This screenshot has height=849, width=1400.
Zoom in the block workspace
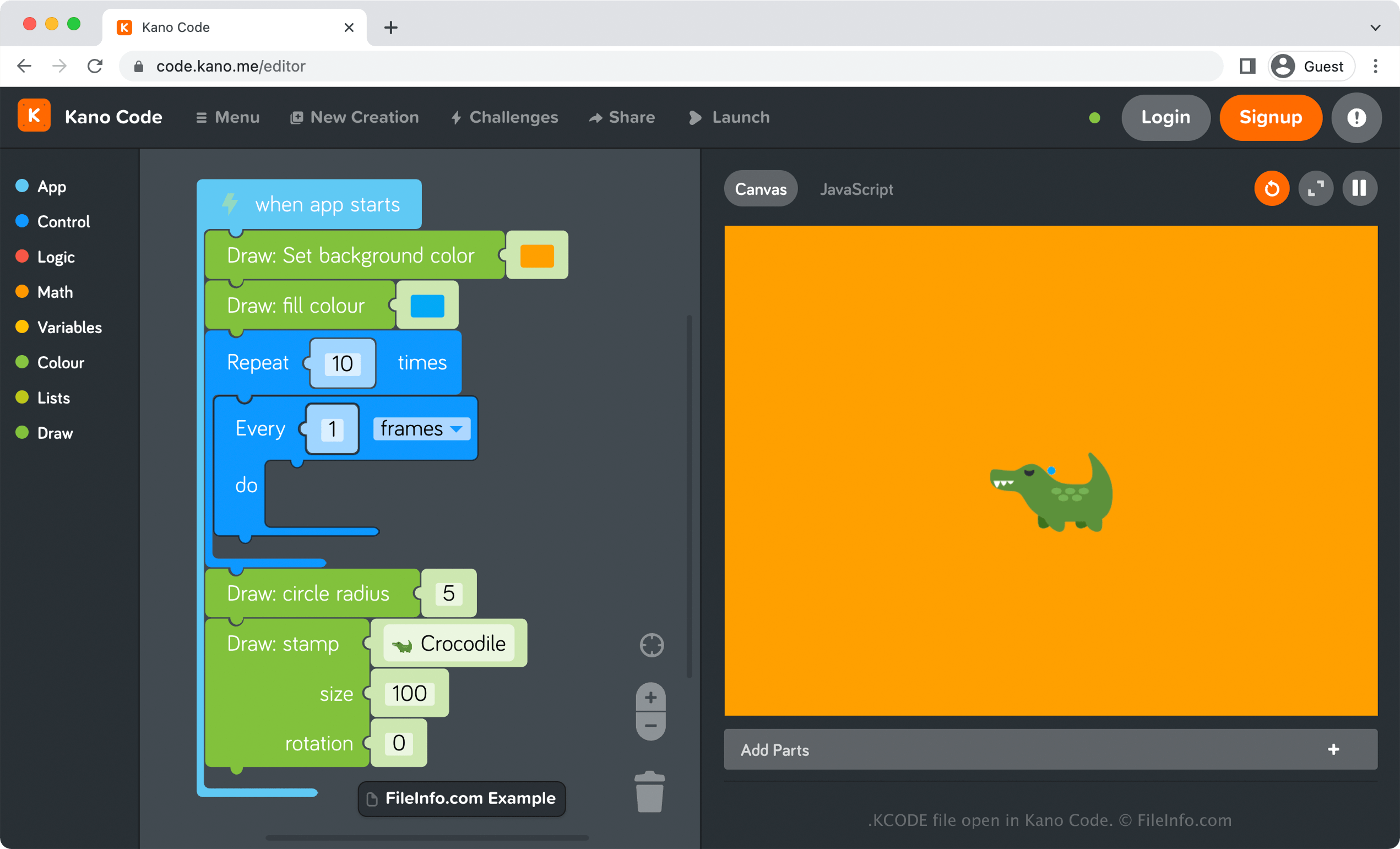(x=650, y=698)
